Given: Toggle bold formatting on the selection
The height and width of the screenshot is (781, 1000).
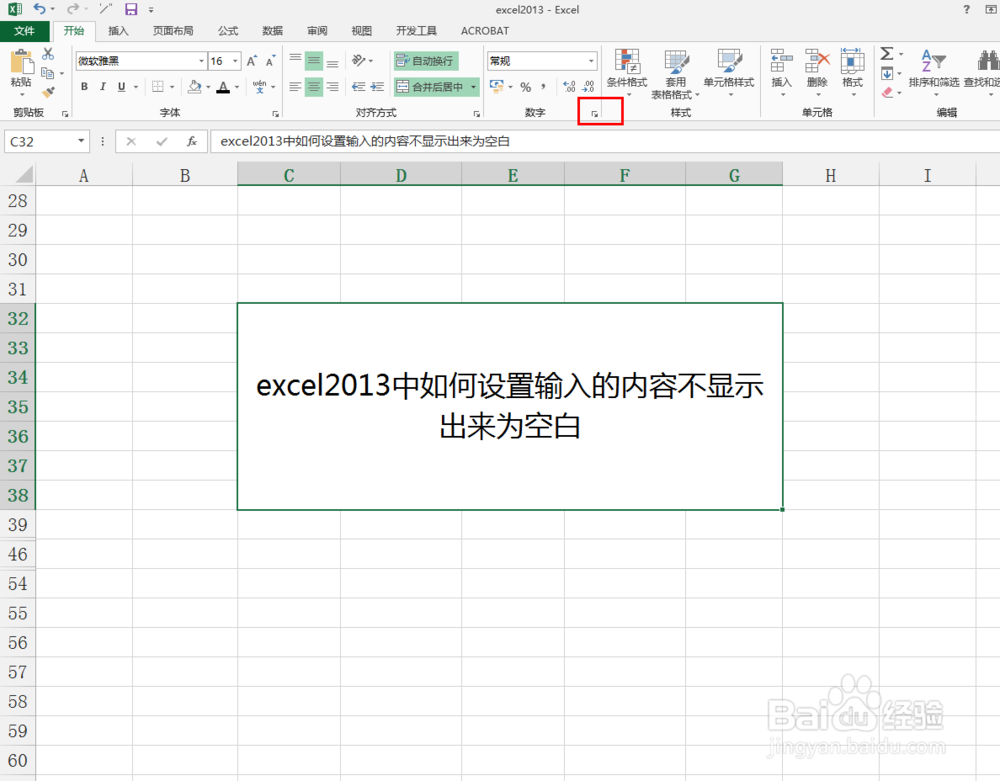Looking at the screenshot, I should [84, 87].
